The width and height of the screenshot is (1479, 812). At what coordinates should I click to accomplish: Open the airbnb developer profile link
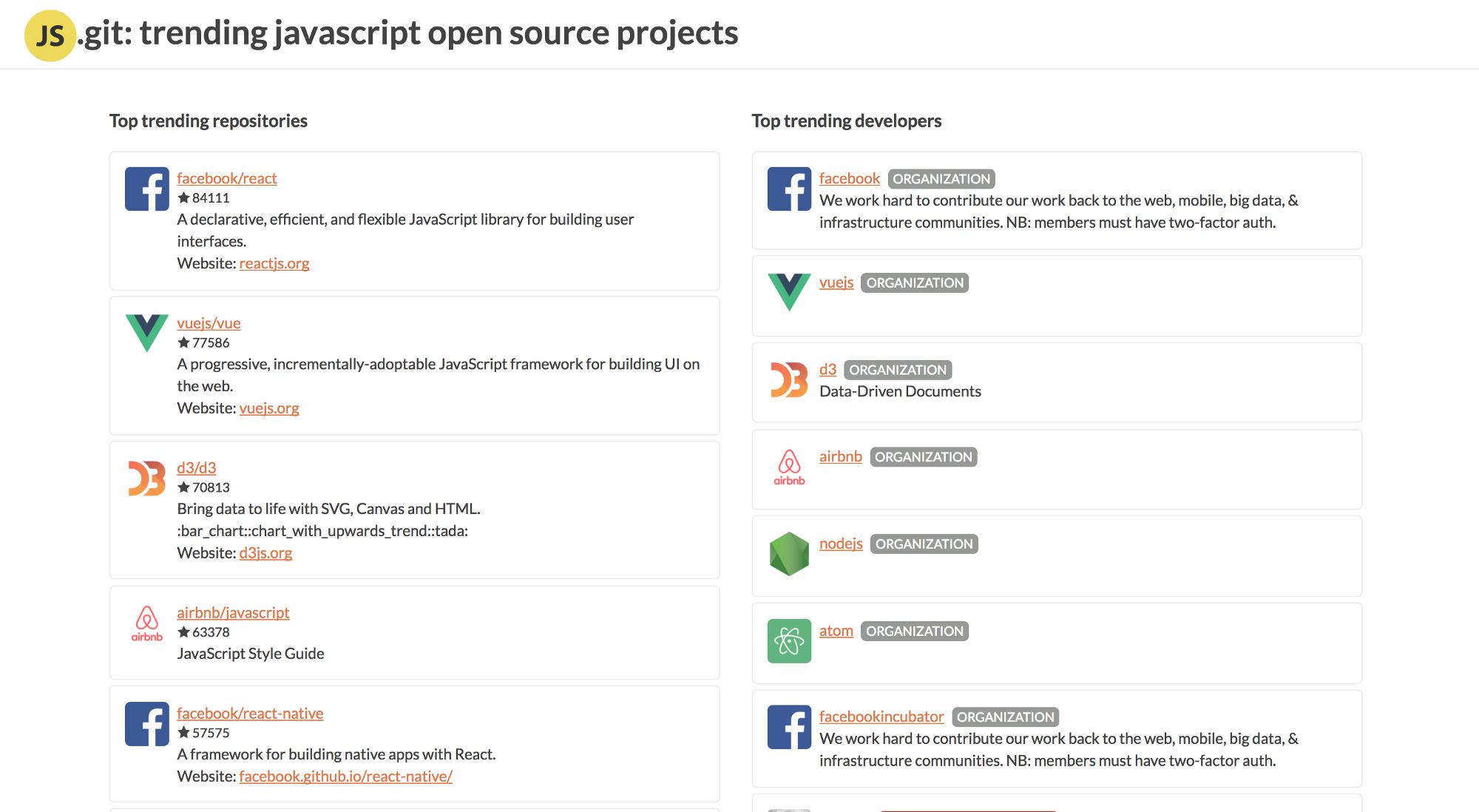[x=841, y=457]
